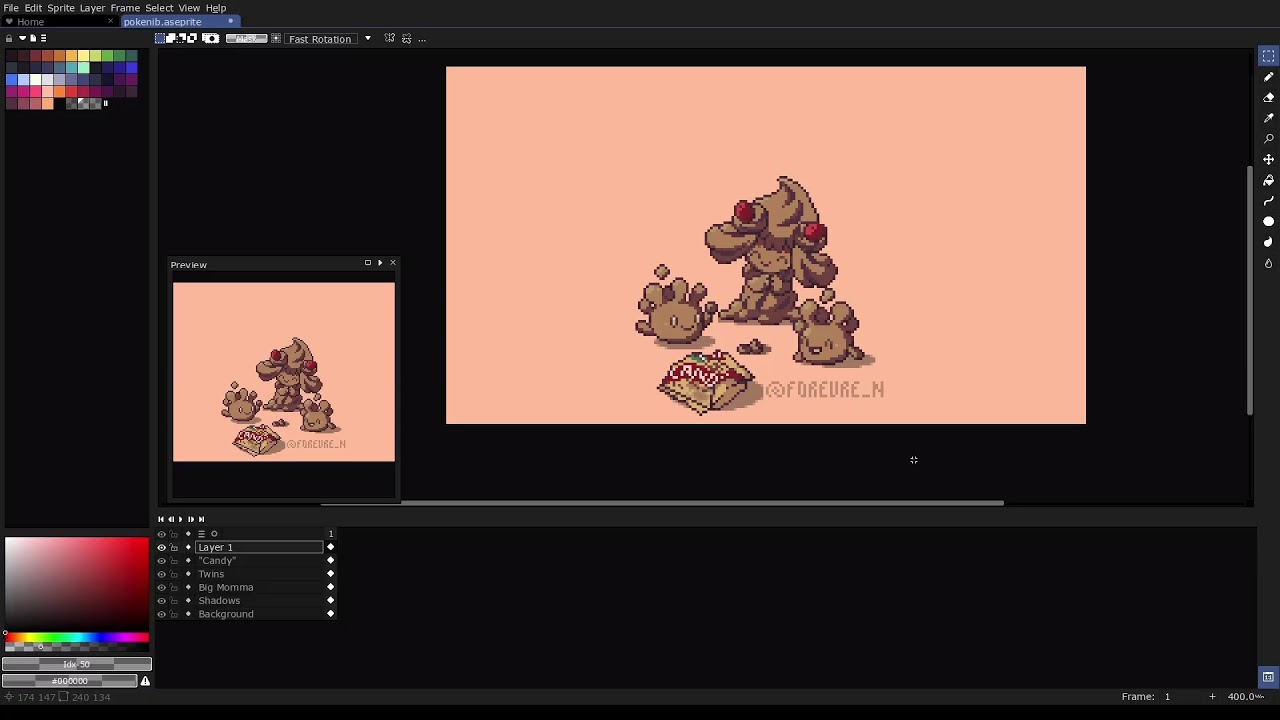Click the center Preview window icon
Image resolution: width=1280 pixels, height=720 pixels.
tap(367, 263)
